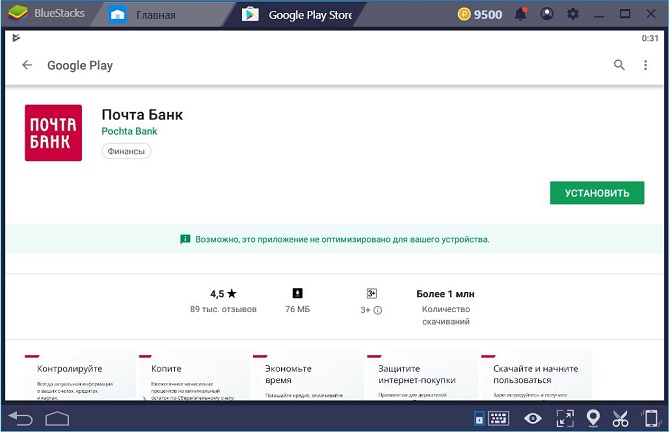Select the Финансы category chip
670x433 pixels.
pyautogui.click(x=126, y=151)
